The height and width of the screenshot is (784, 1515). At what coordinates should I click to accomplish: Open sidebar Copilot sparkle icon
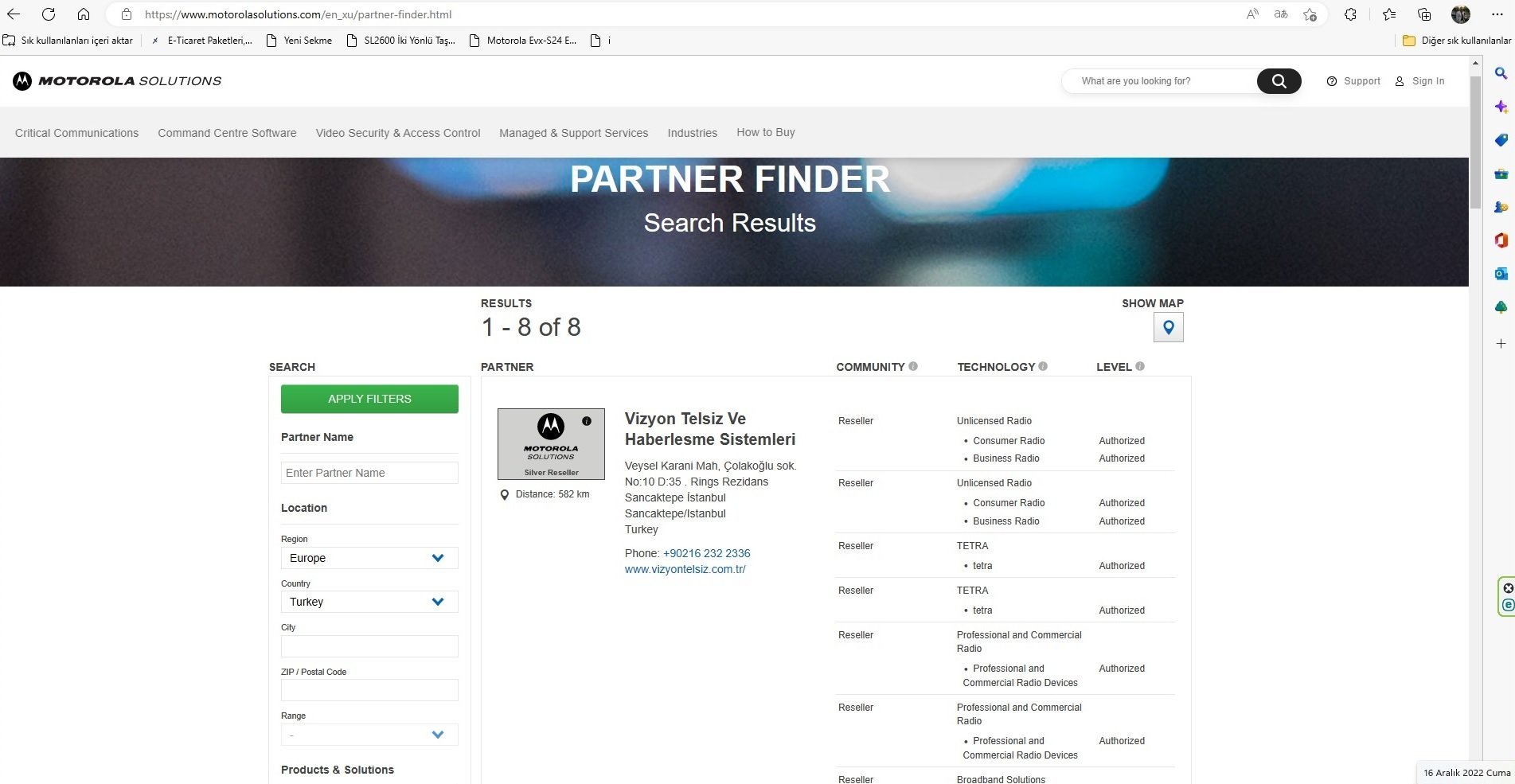tap(1501, 107)
